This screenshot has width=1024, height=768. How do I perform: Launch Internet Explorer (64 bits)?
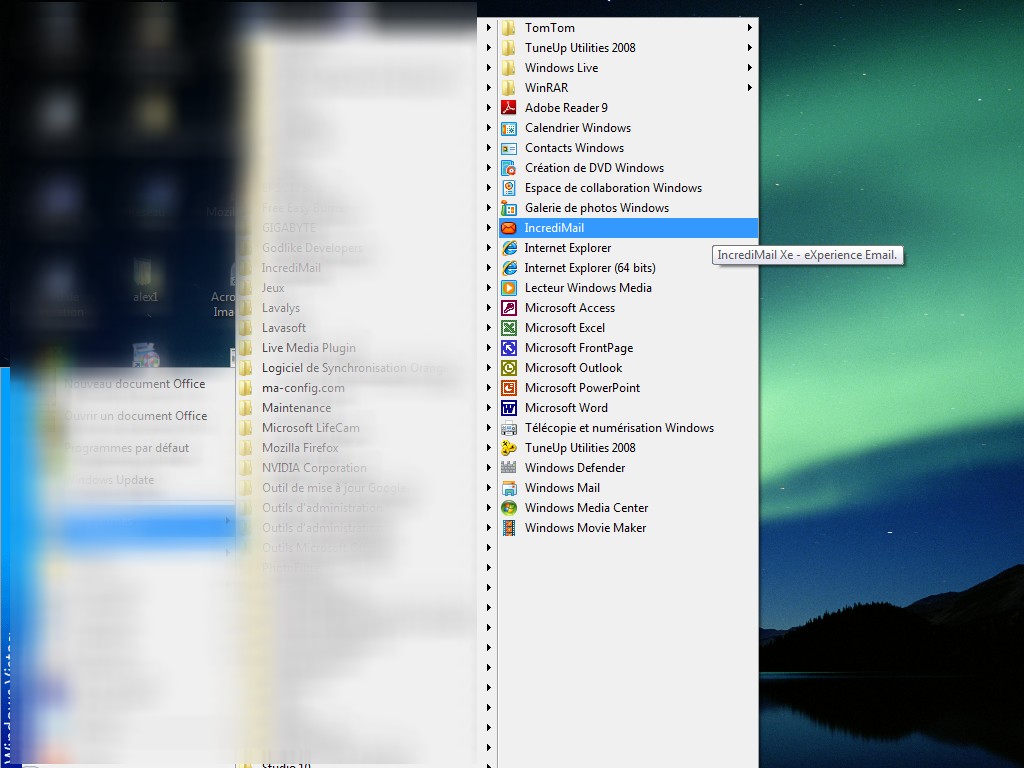tap(589, 268)
